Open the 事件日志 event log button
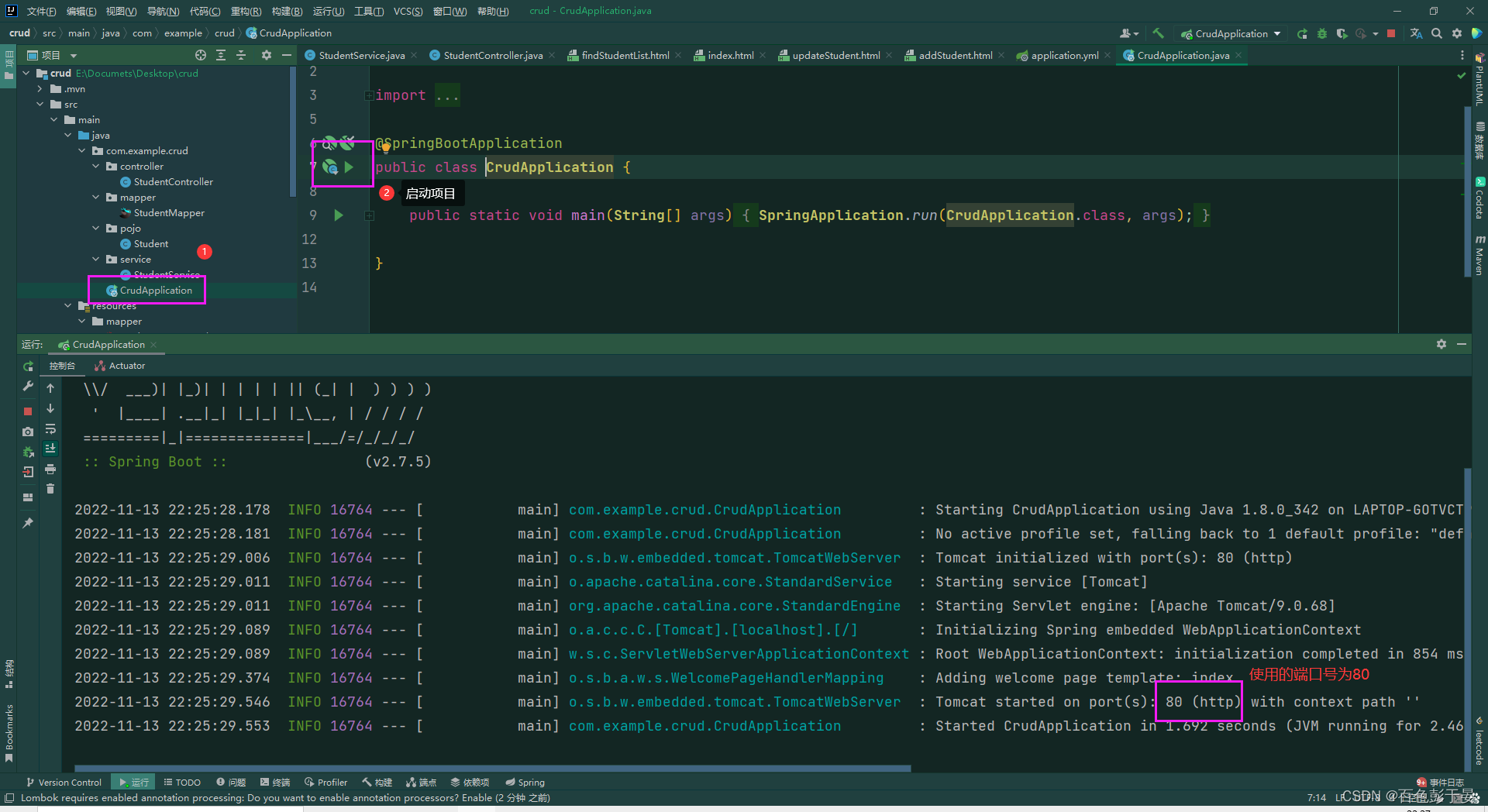 coord(1440,783)
